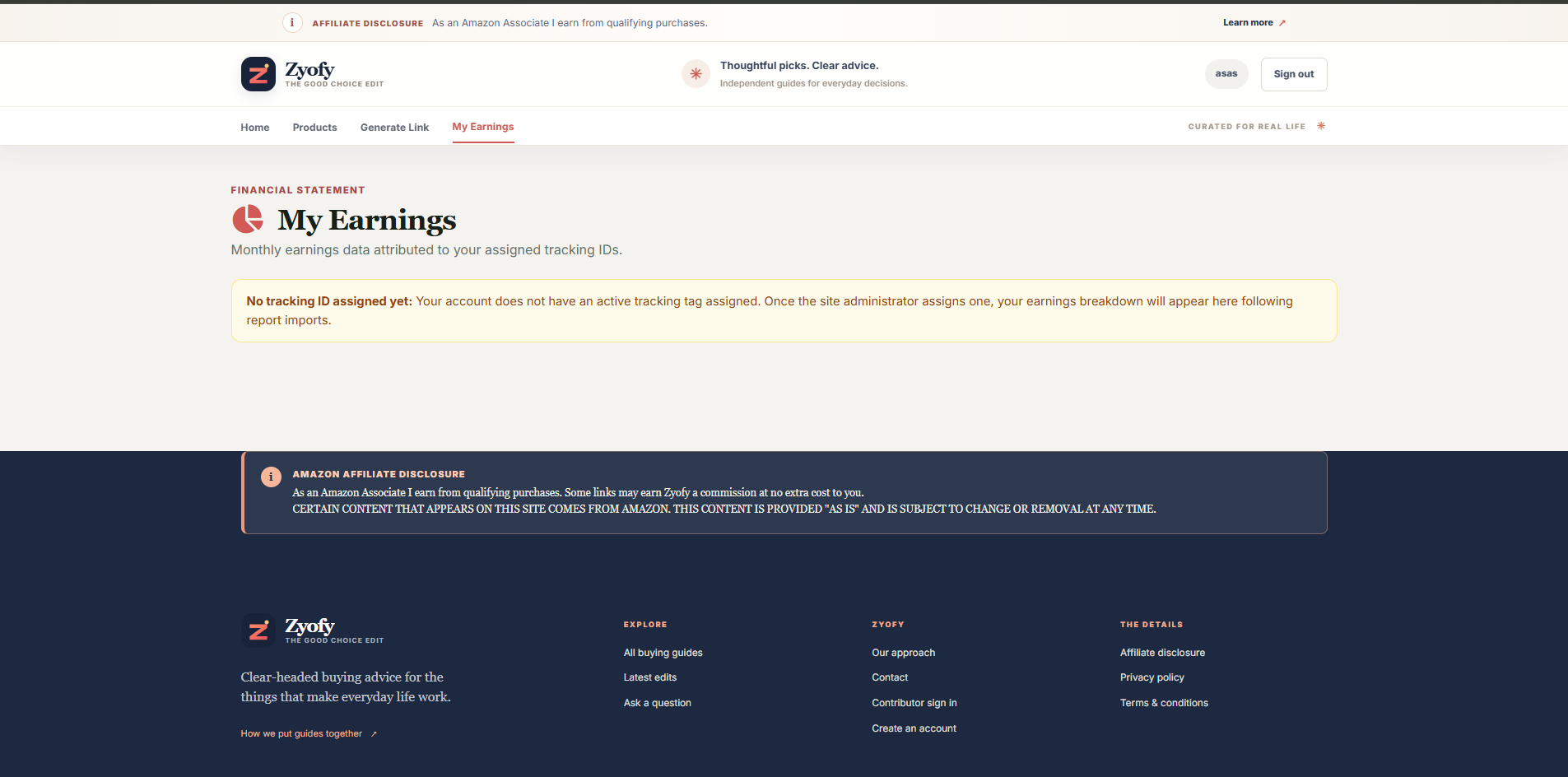Click the Sign out button
The width and height of the screenshot is (1568, 777).
(x=1294, y=74)
